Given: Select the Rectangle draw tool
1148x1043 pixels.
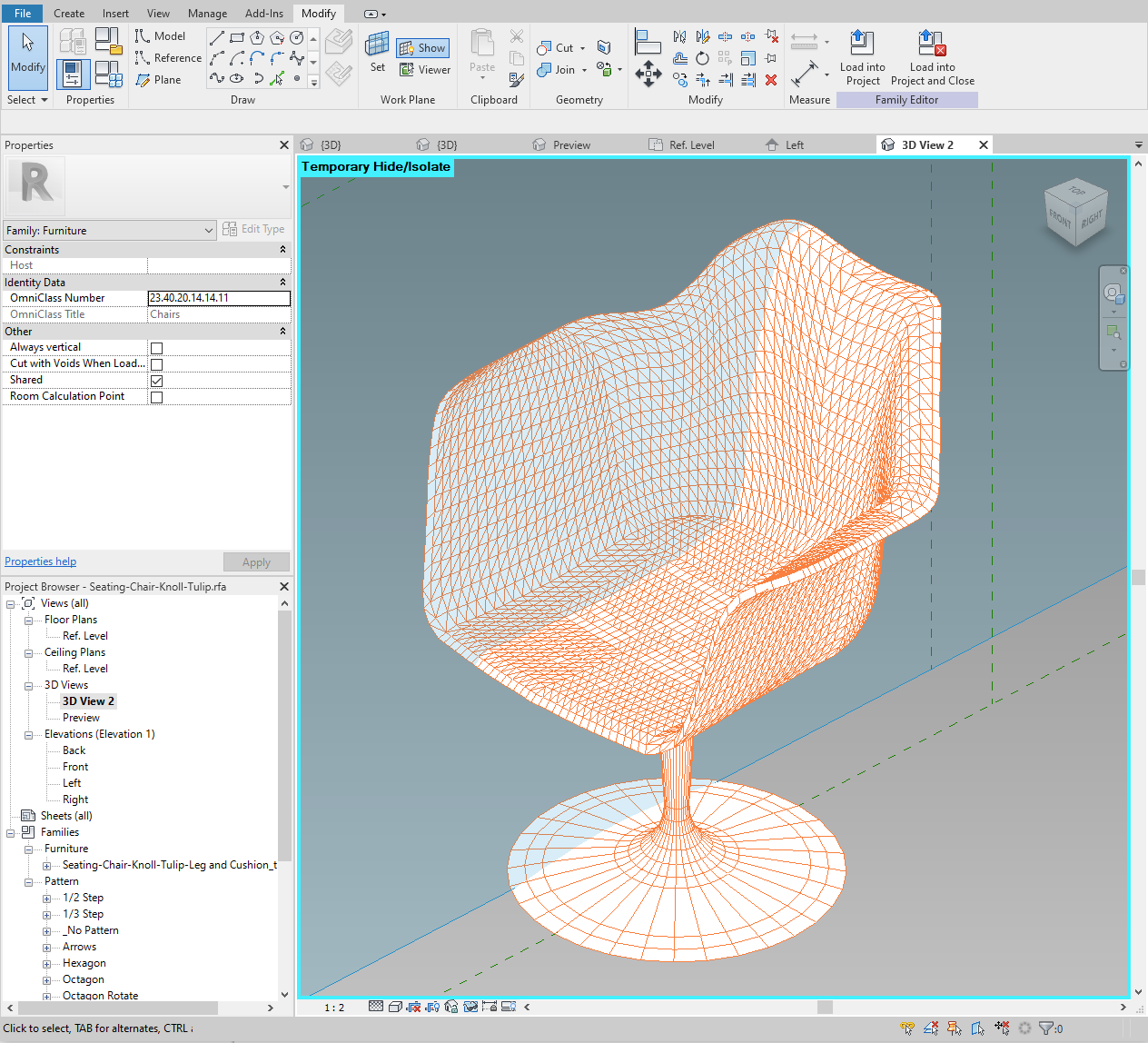Looking at the screenshot, I should (237, 37).
